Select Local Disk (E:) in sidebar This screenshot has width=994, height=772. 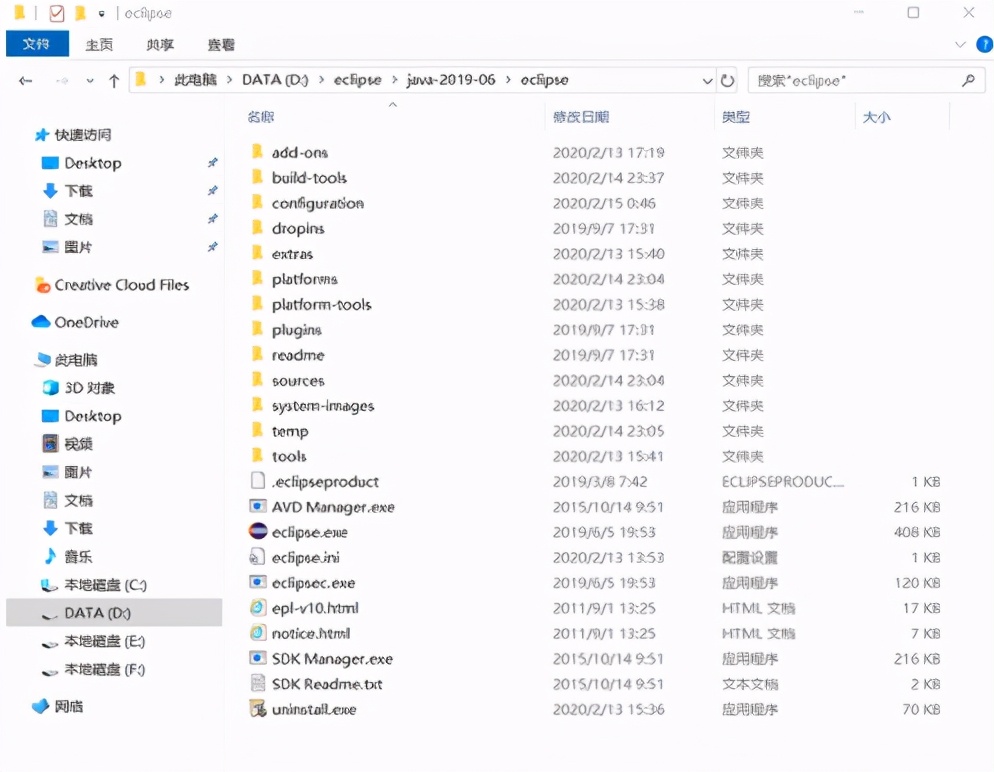click(x=93, y=641)
